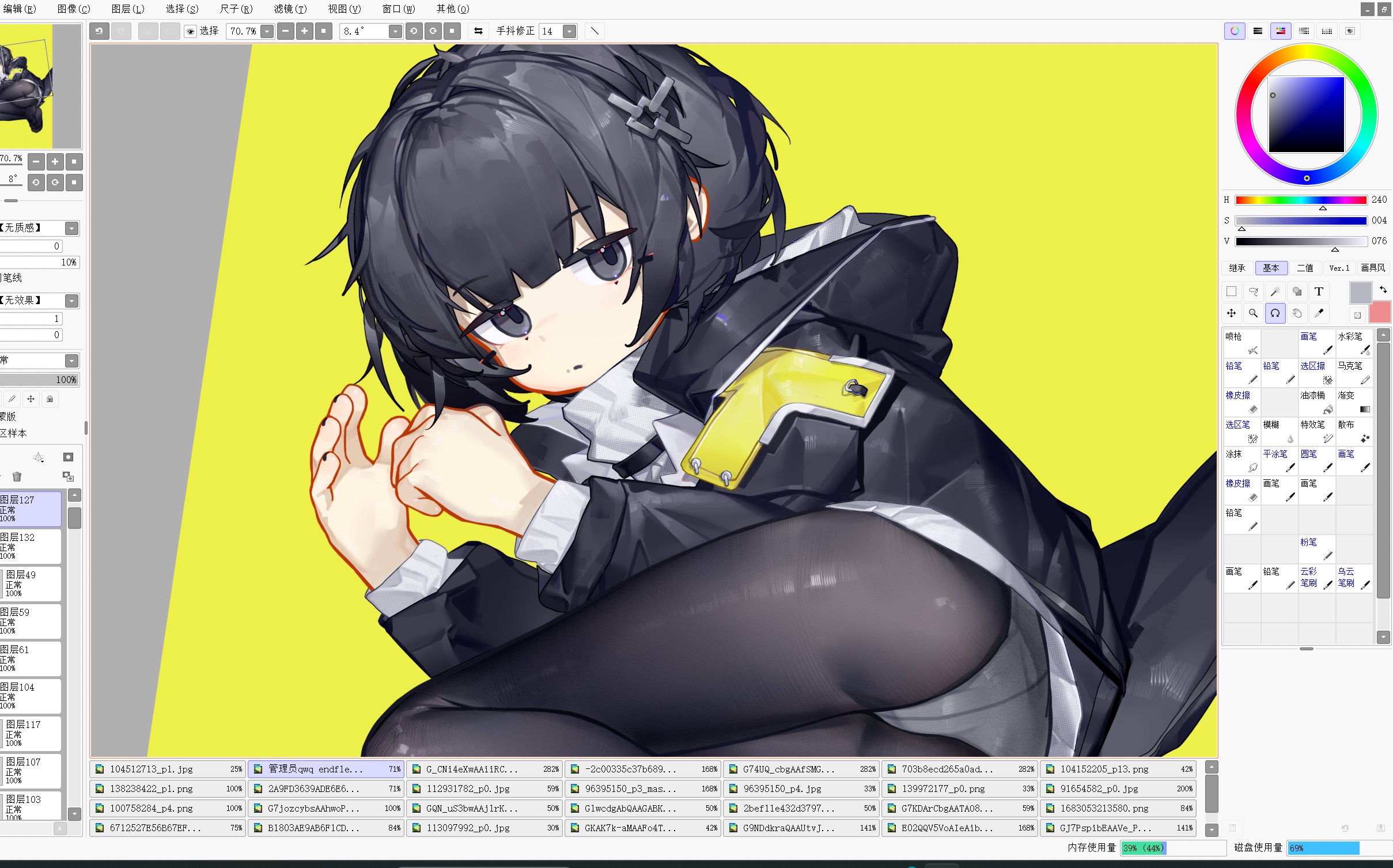Click the undo button in toolbar

99,31
